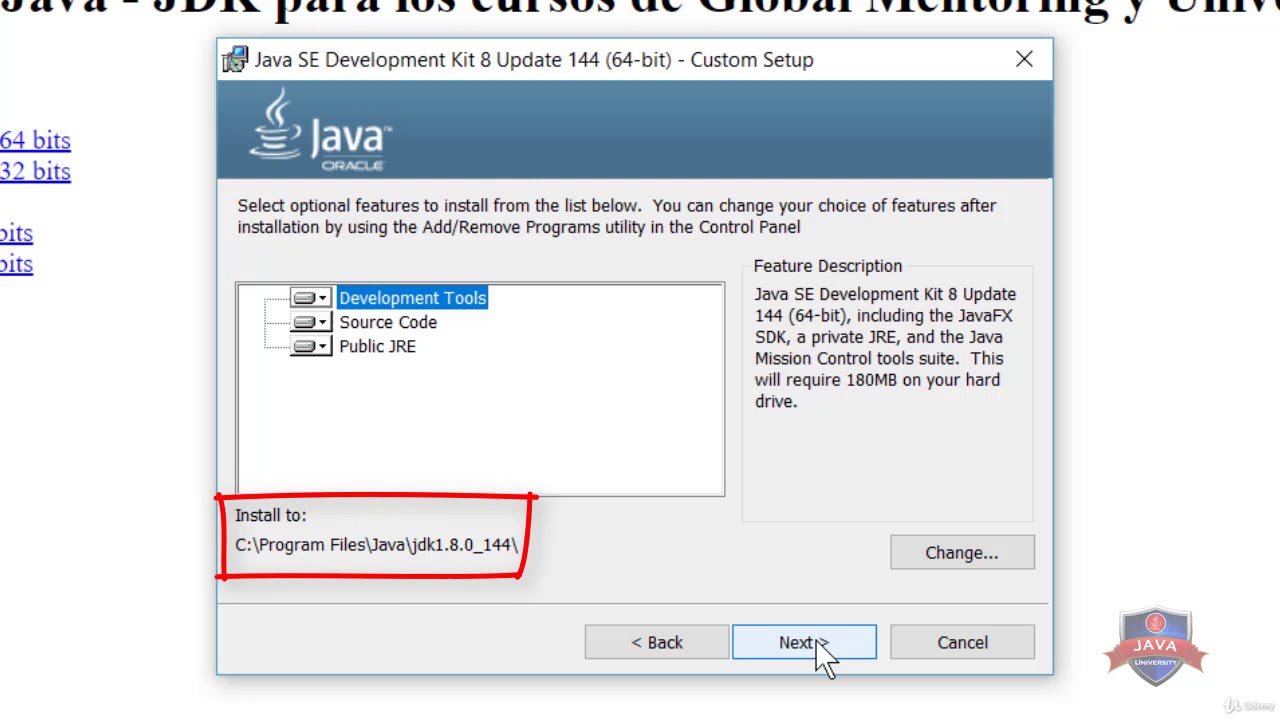Click the Java installer title bar icon

click(x=235, y=60)
